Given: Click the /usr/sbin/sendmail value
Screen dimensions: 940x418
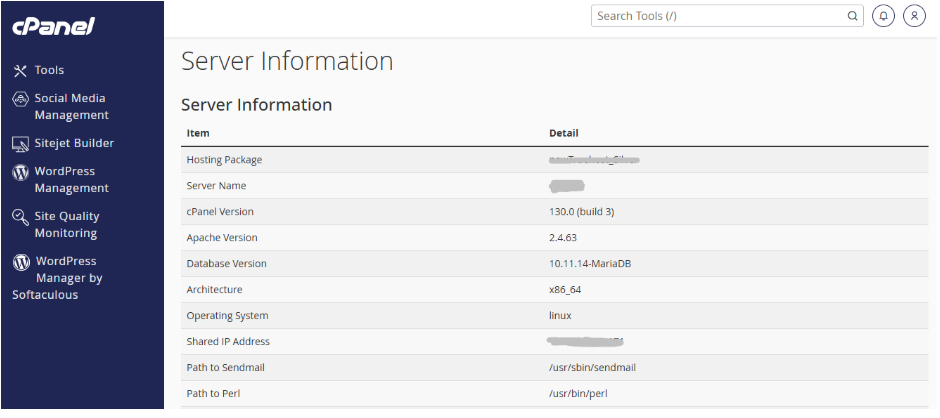Looking at the screenshot, I should tap(592, 368).
